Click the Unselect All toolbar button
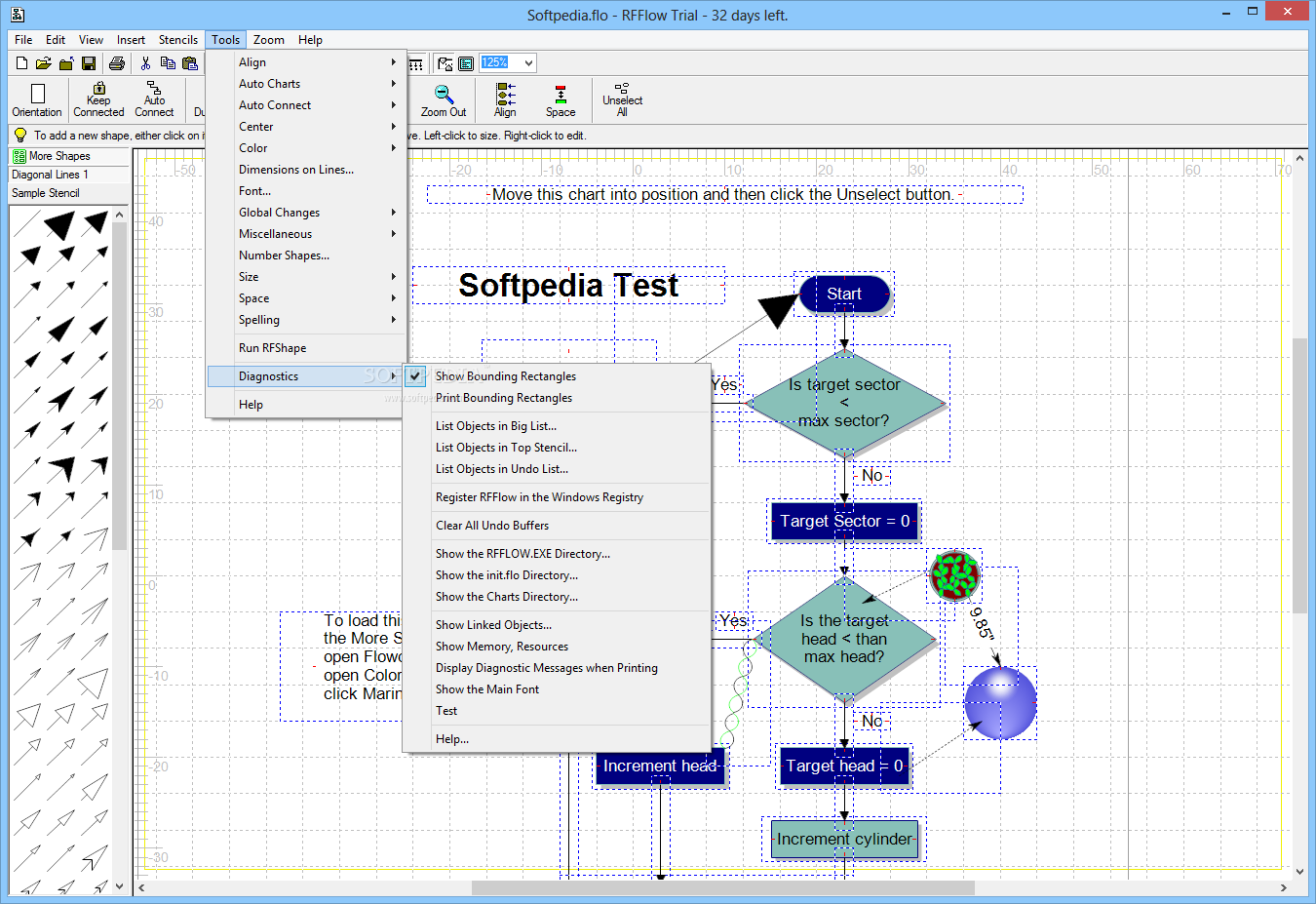This screenshot has width=1316, height=904. (622, 100)
